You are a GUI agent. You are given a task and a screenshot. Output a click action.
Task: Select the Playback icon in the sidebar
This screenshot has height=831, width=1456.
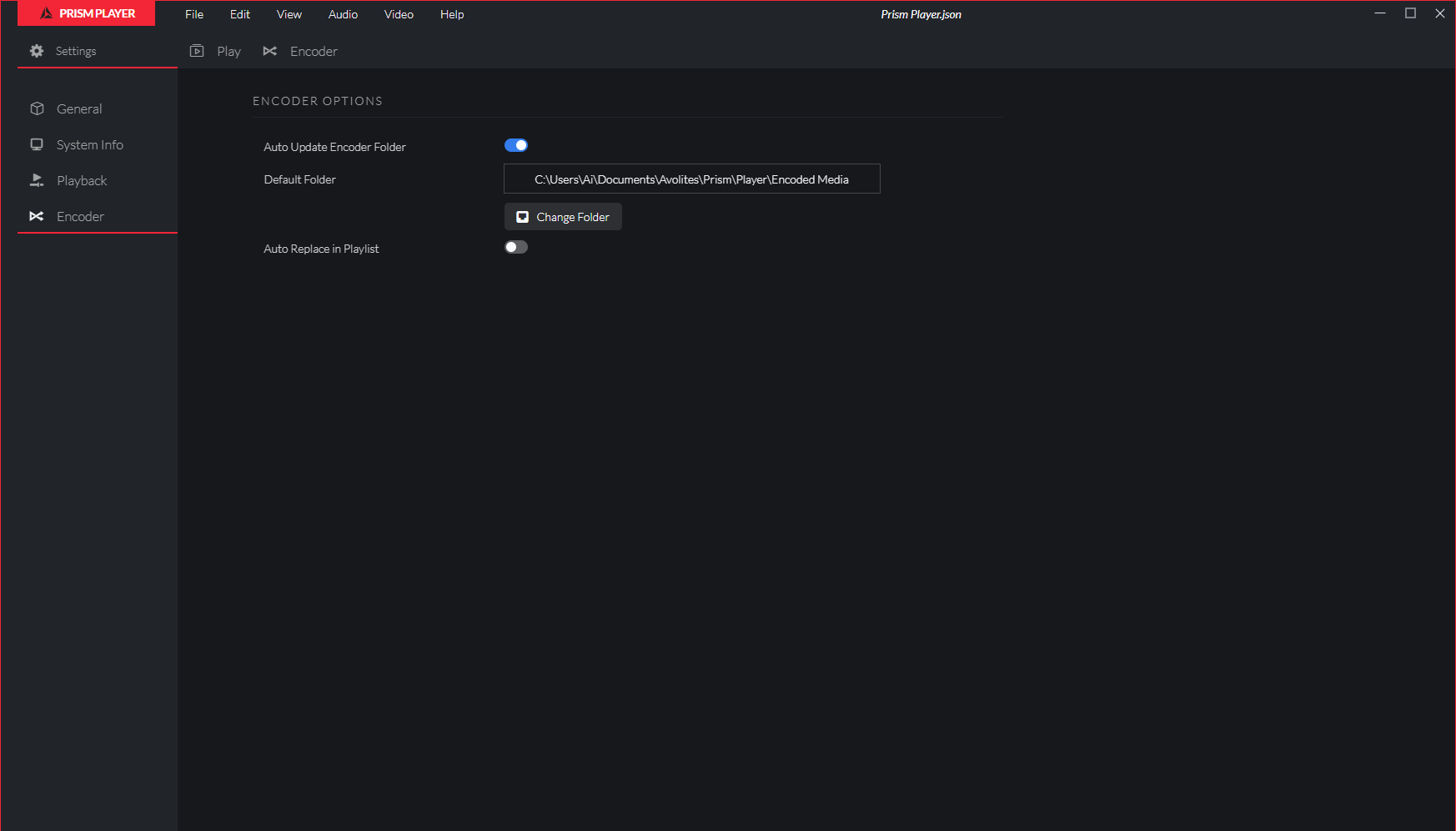click(x=37, y=180)
